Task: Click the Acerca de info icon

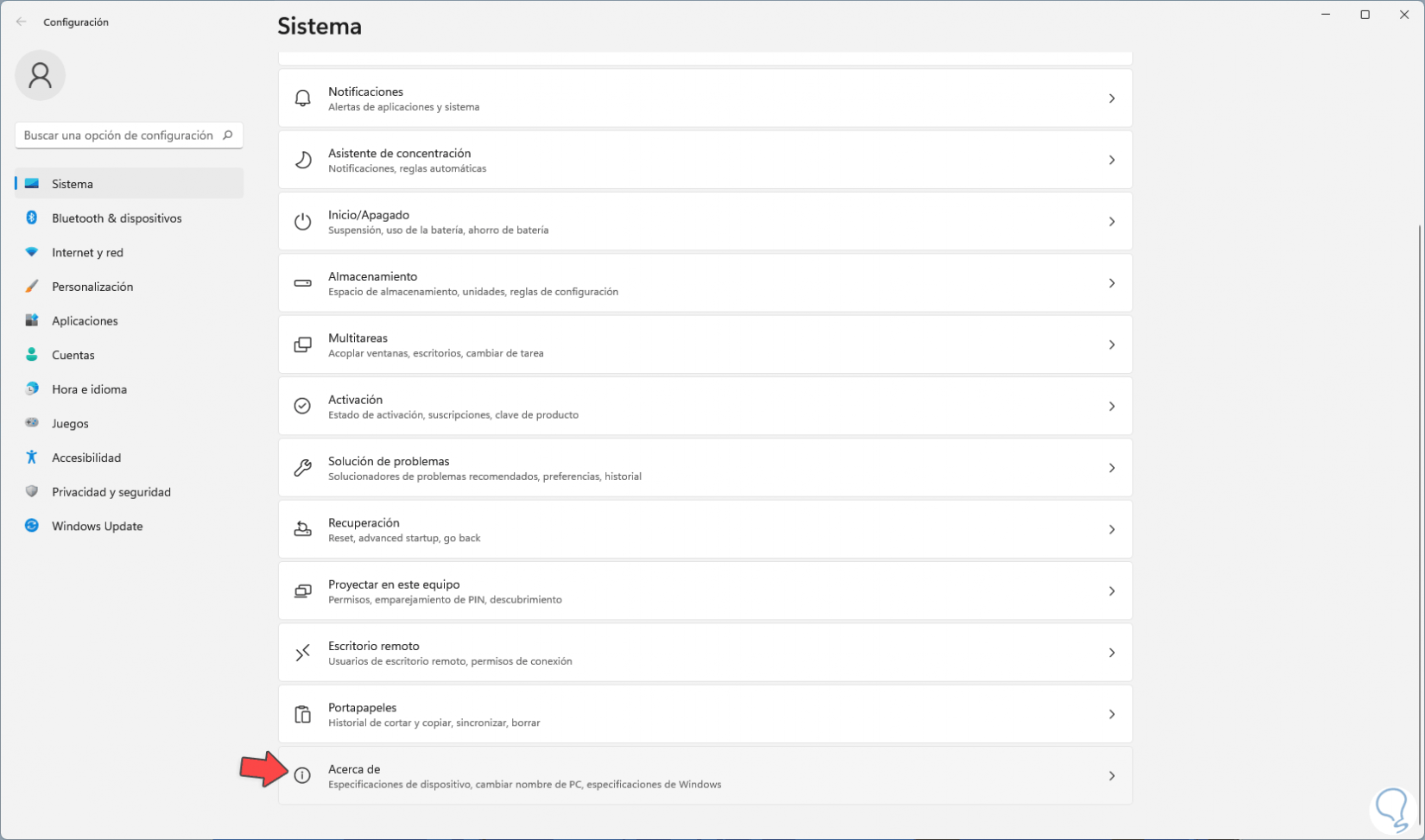Action: [302, 776]
